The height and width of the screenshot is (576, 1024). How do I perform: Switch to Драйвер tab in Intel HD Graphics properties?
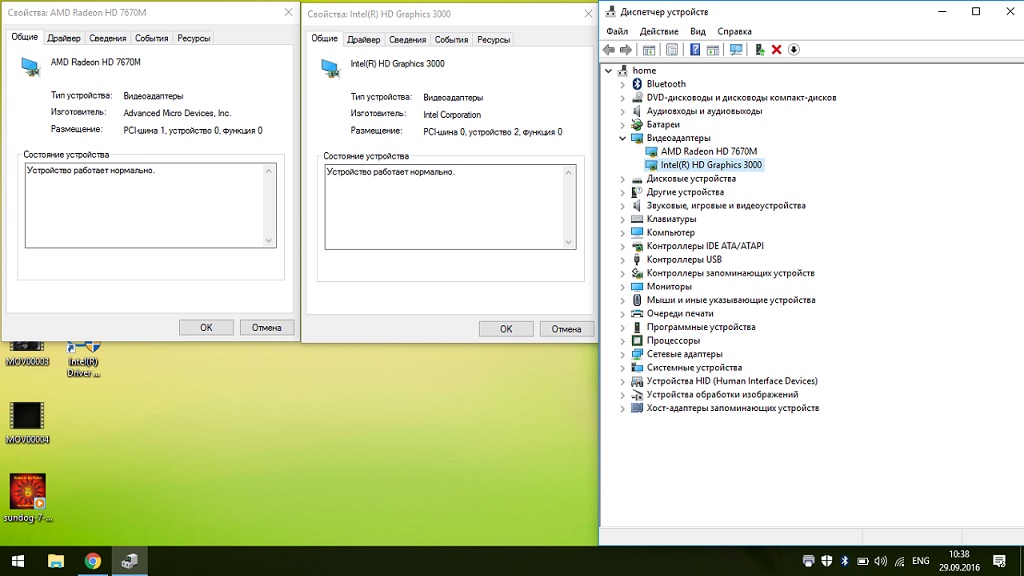click(x=364, y=40)
